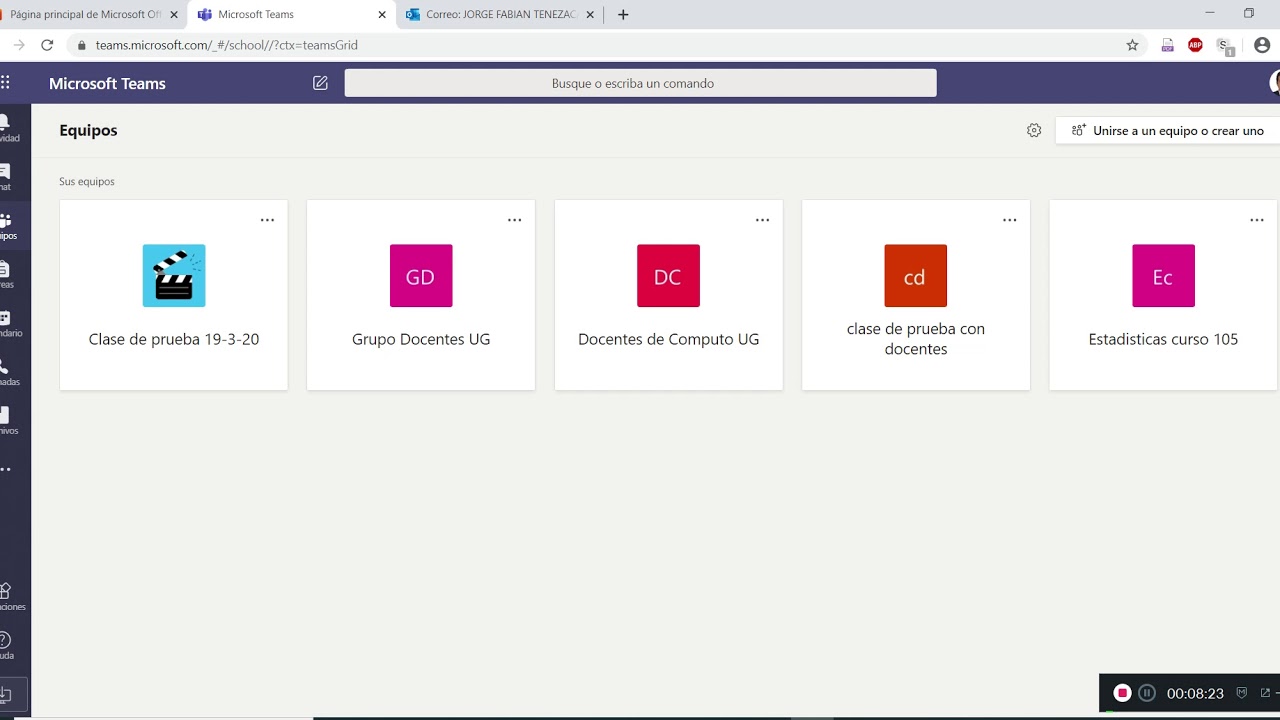
Task: Click the Microsoft Teams title in header
Action: 107,83
